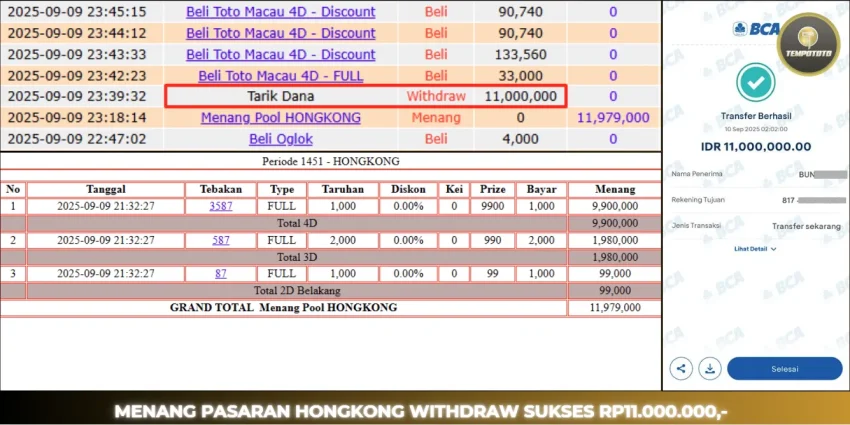Viewport: 850px width, 425px height.
Task: Select the Rekening Tujuan label
Action: 698,200
